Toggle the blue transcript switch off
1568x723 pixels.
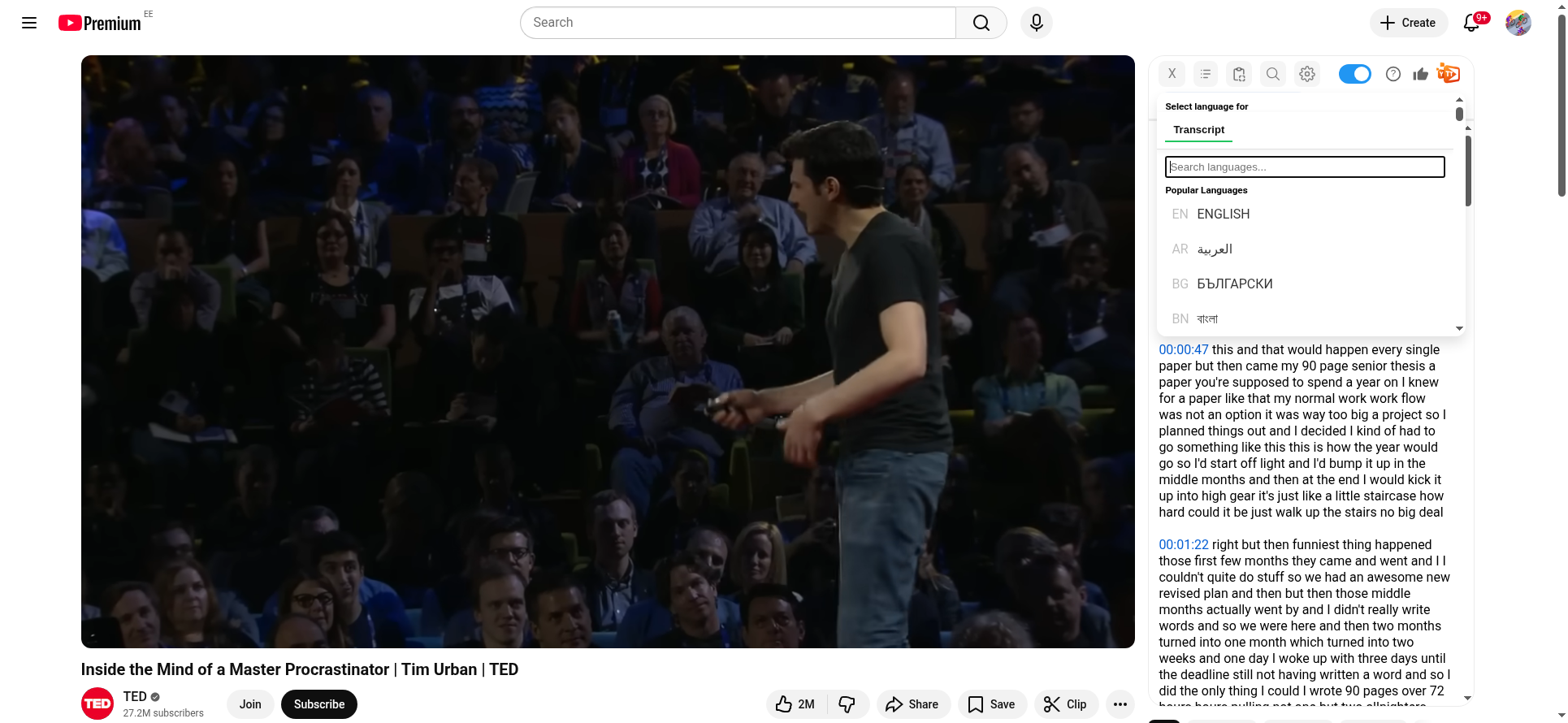[x=1354, y=74]
